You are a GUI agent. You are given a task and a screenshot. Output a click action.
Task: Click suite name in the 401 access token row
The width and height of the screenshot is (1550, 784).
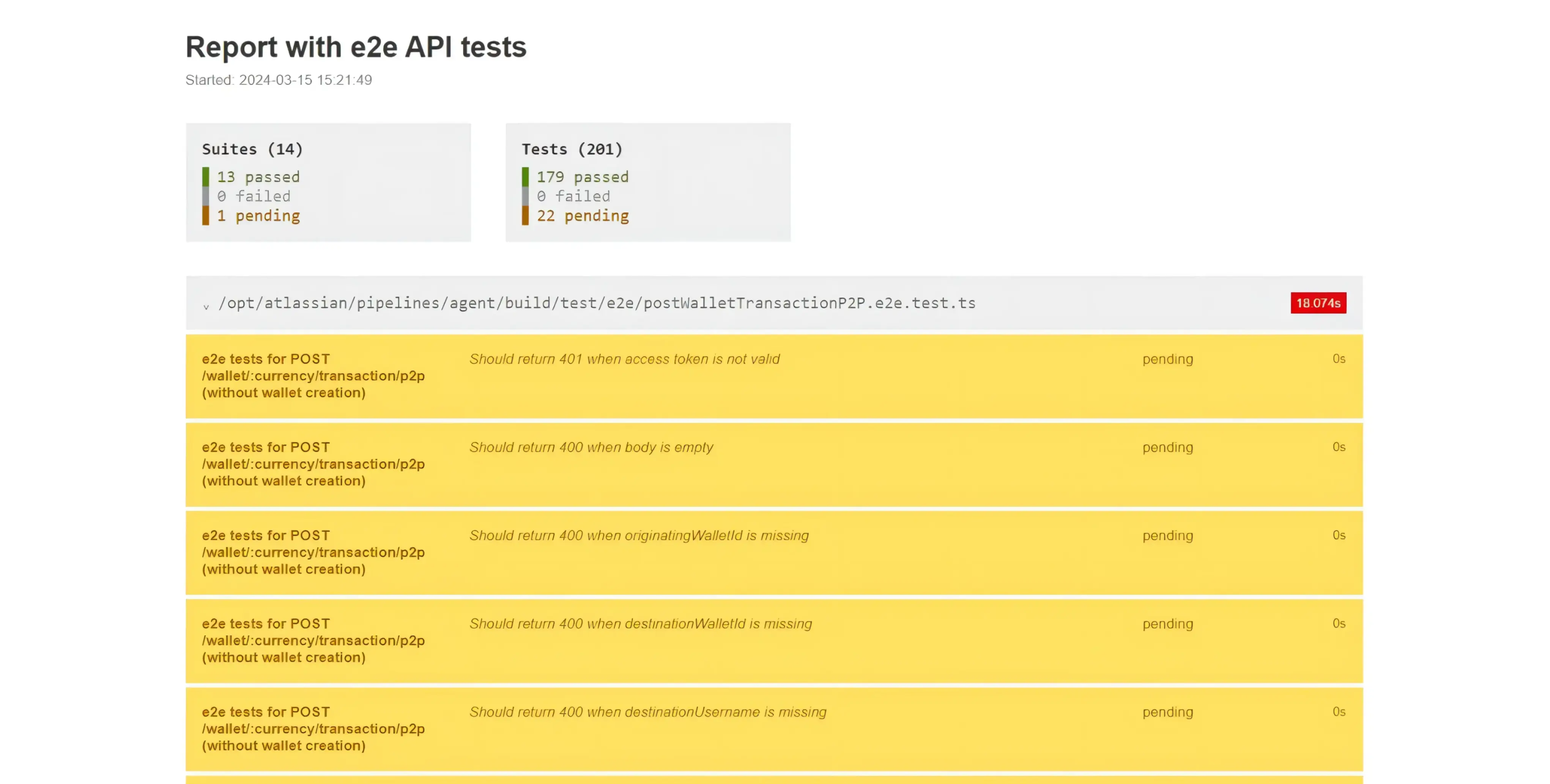pyautogui.click(x=313, y=376)
